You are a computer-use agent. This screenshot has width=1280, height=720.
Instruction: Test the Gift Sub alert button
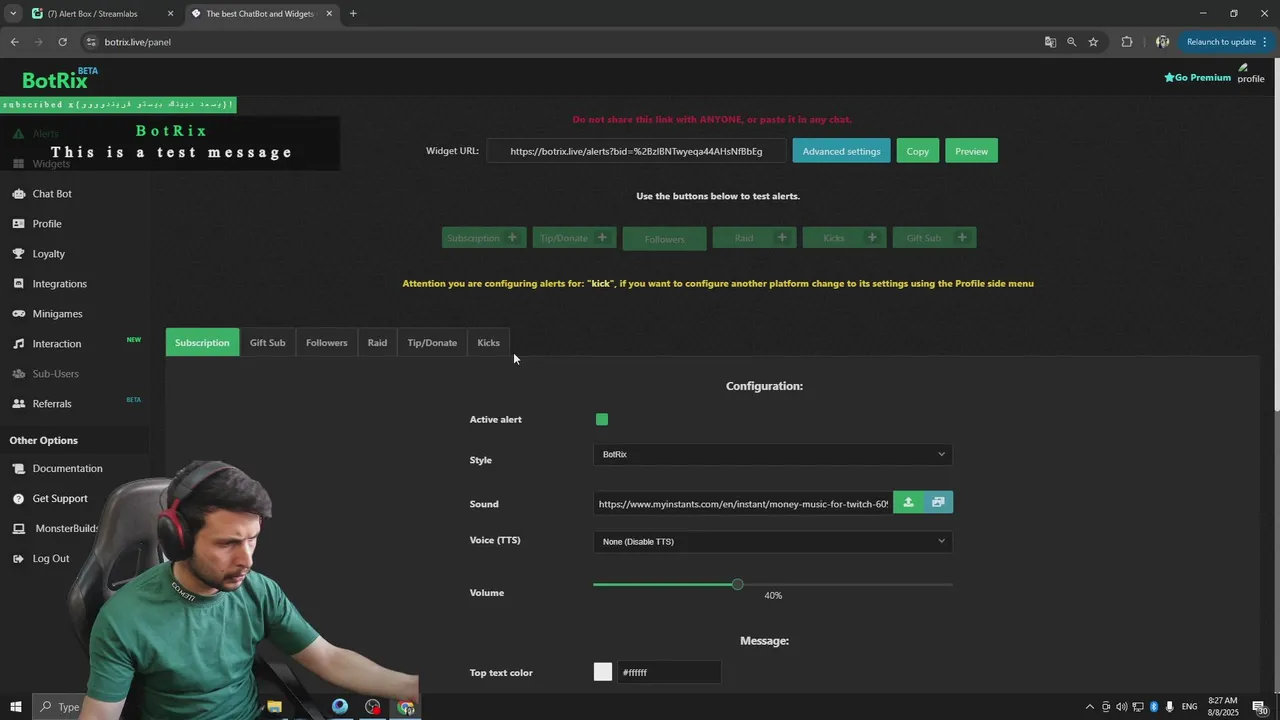(934, 238)
